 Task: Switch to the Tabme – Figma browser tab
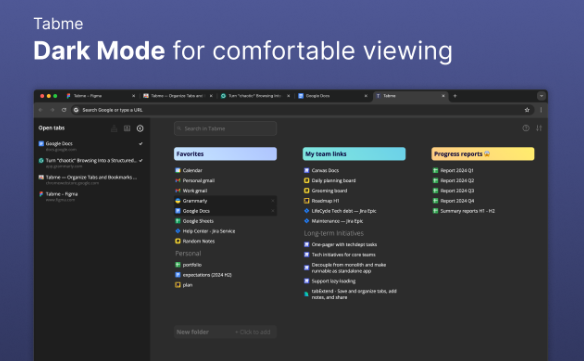click(101, 96)
